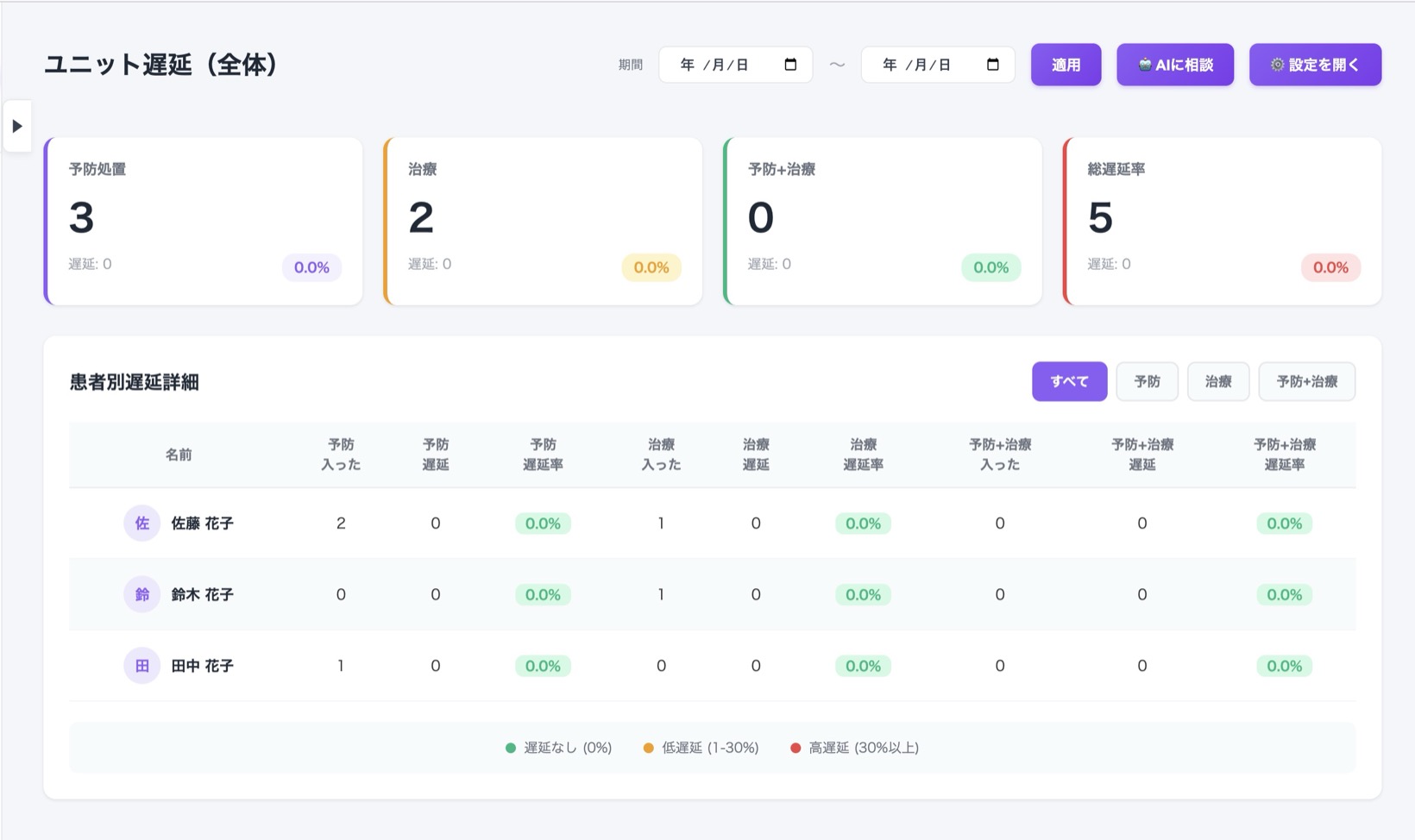Click green 遅延なし legend dot
Screen dimensions: 1415x840
511,748
